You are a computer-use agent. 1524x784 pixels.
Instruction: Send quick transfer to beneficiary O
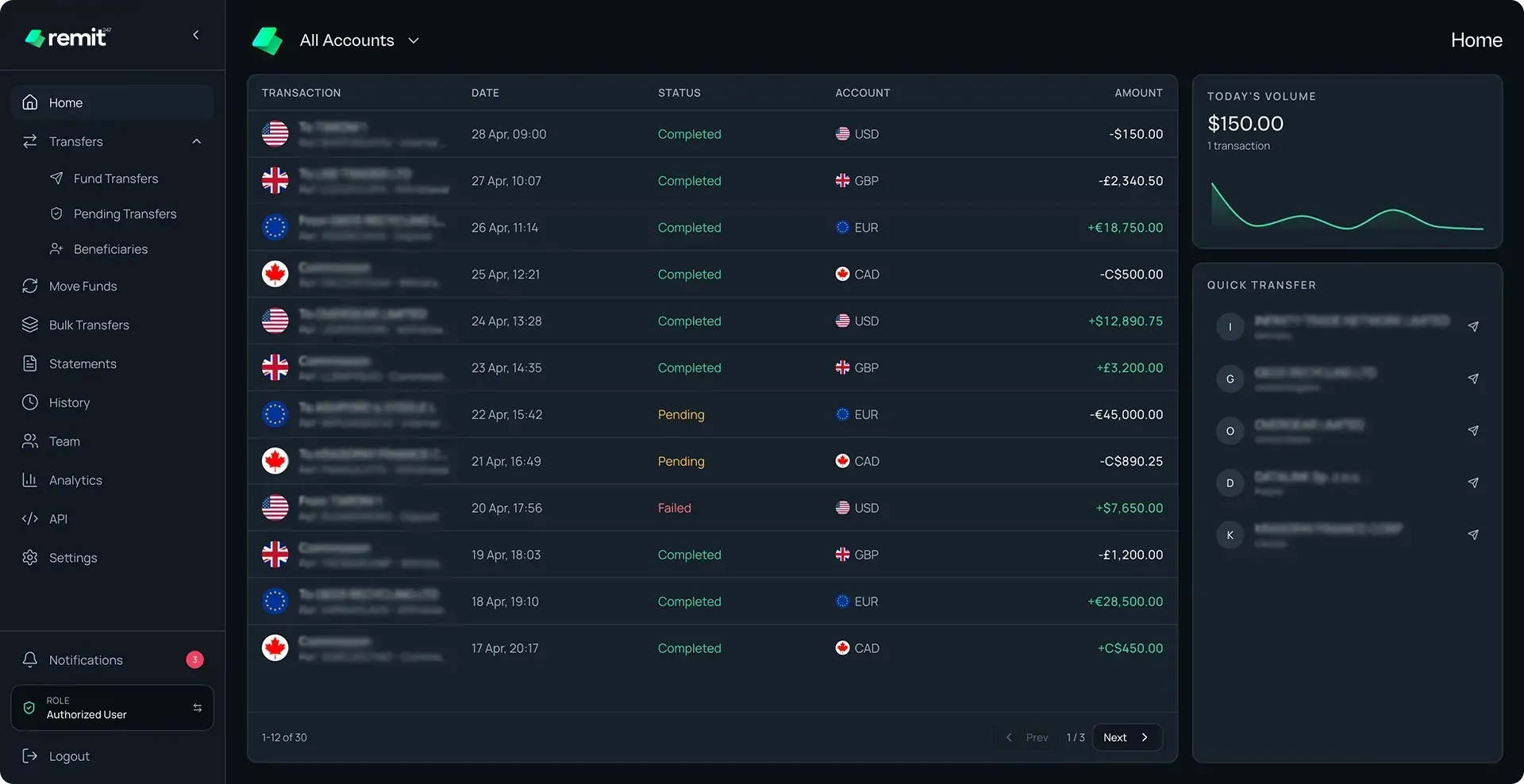(x=1473, y=431)
